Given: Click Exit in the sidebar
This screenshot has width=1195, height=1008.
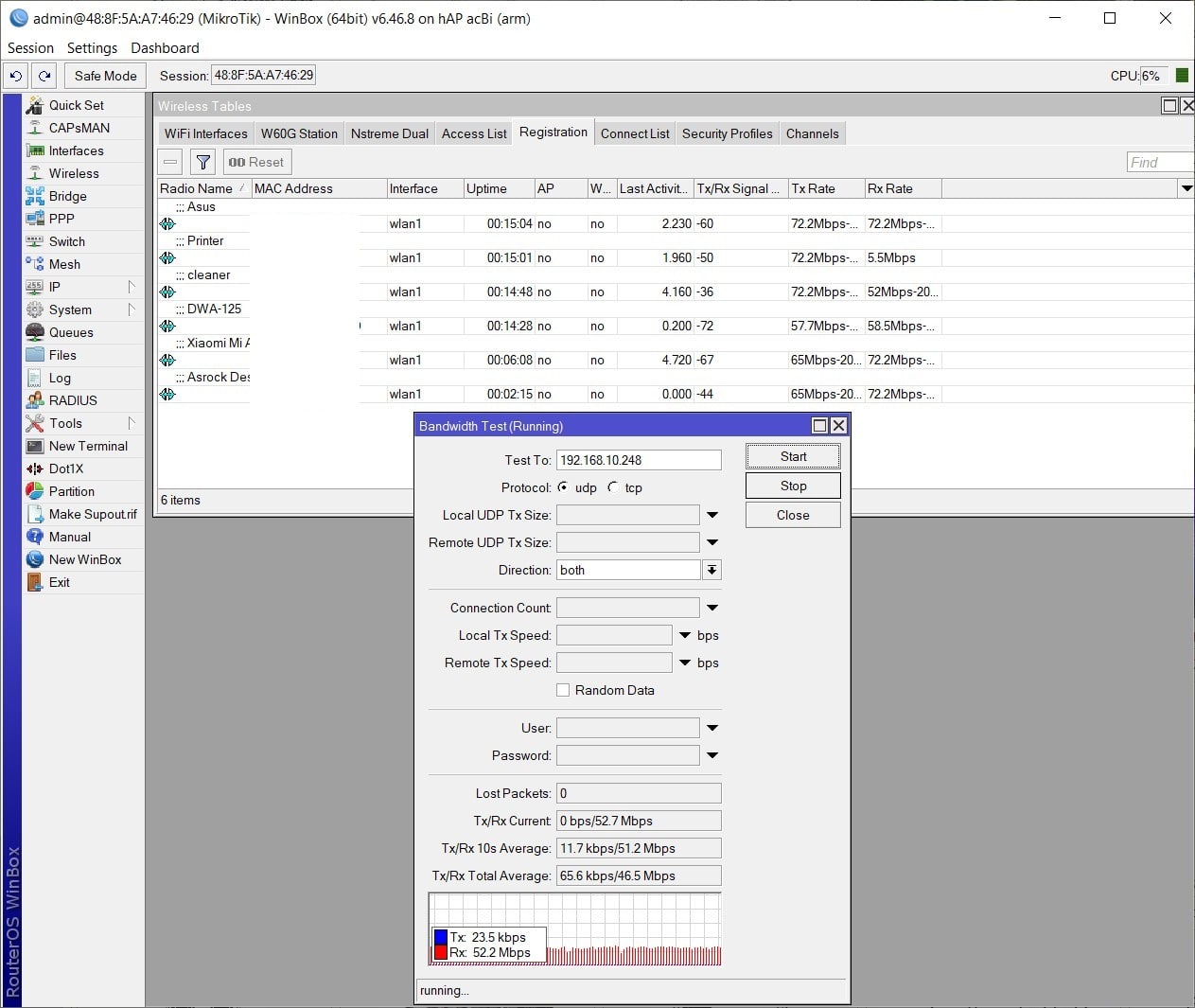Looking at the screenshot, I should click(x=60, y=582).
